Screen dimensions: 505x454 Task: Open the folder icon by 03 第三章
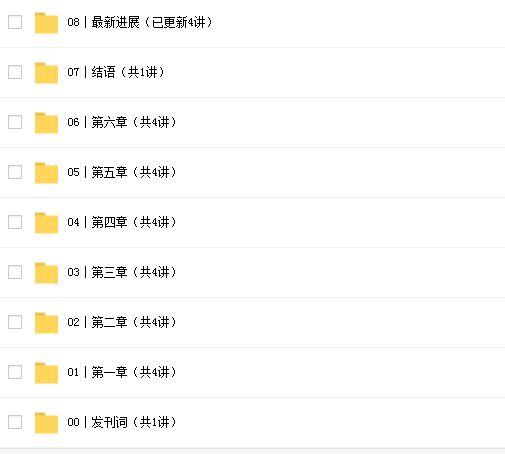point(46,273)
